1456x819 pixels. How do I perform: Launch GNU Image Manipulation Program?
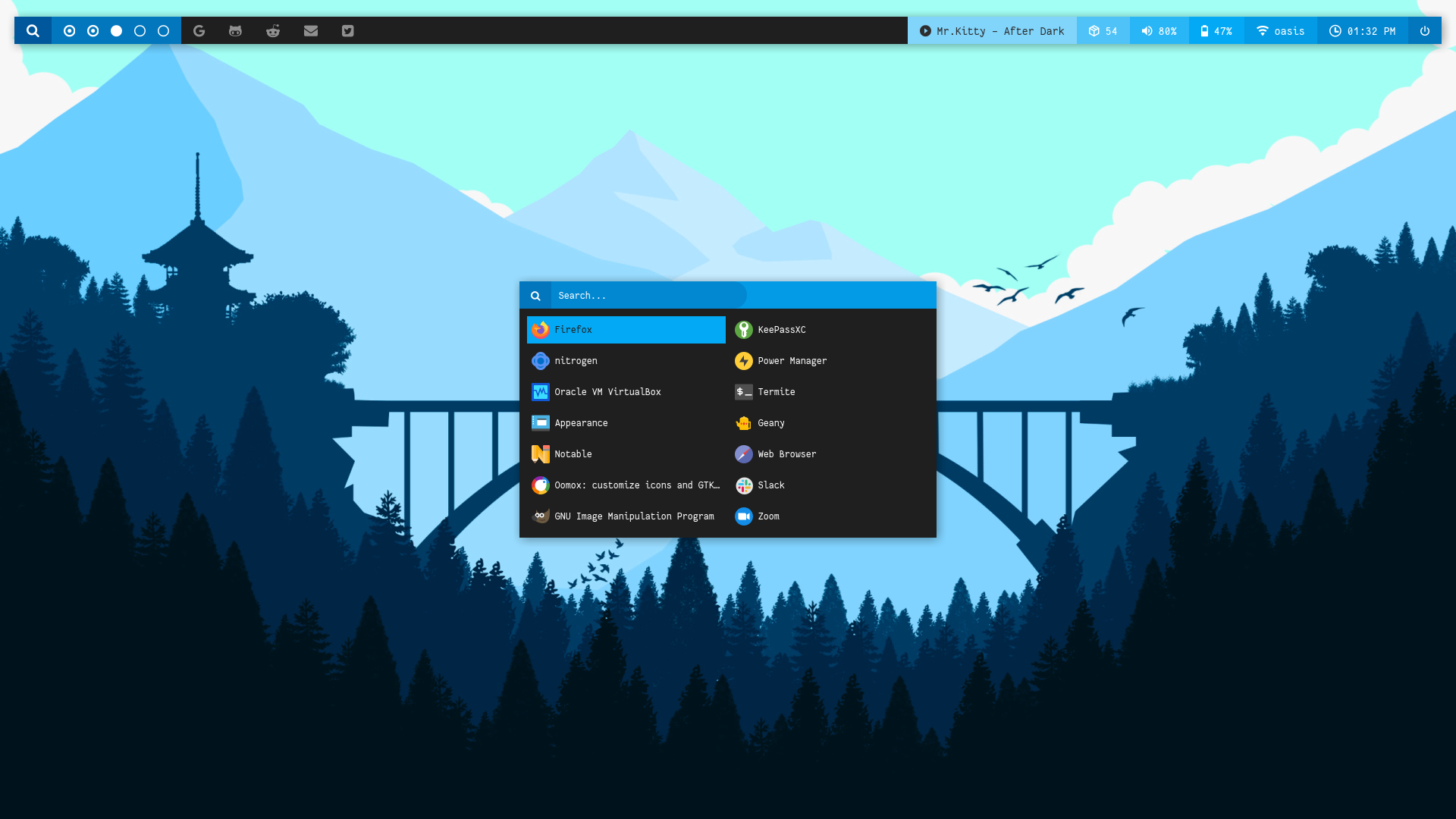[x=626, y=516]
